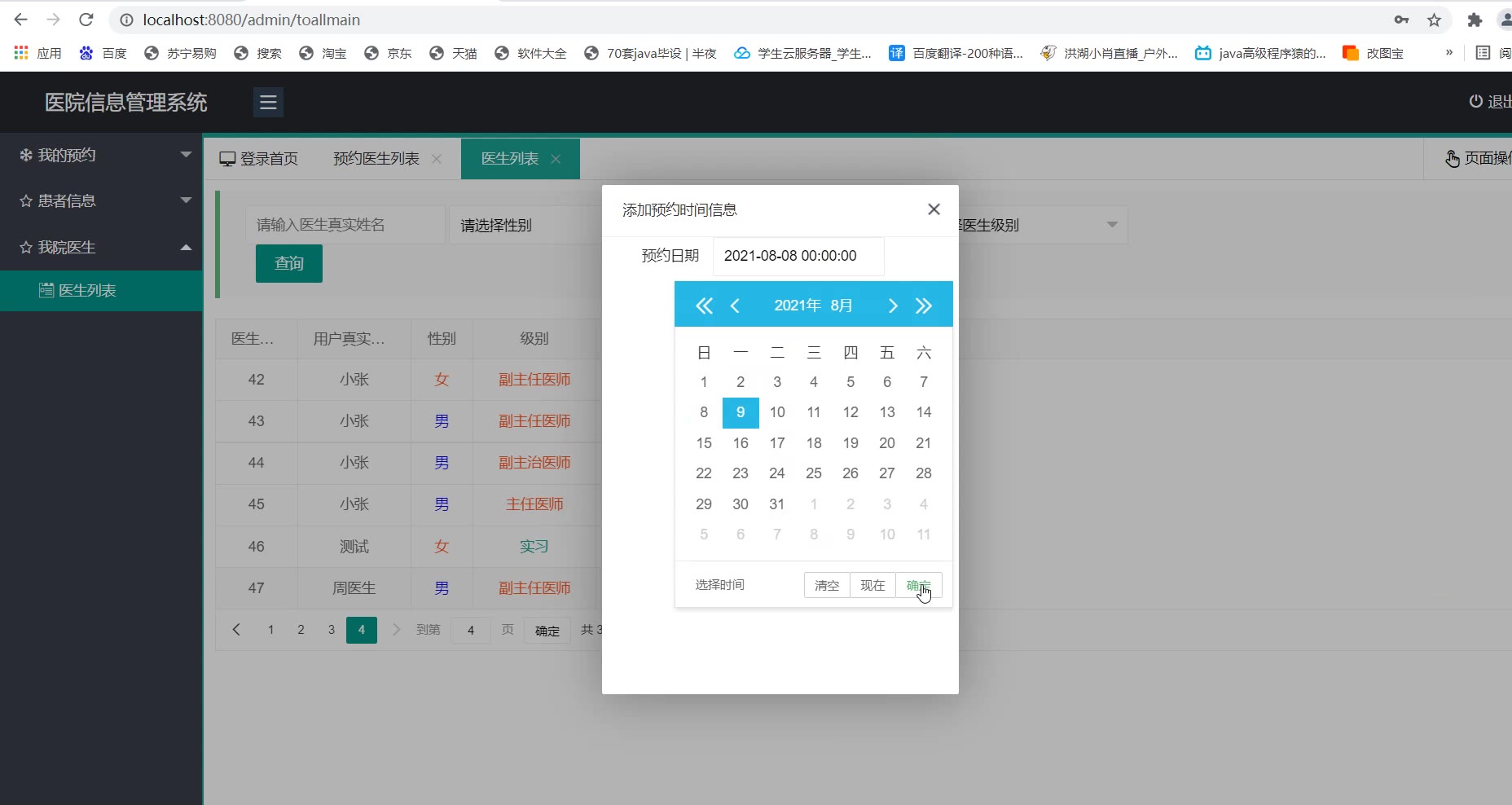The width and height of the screenshot is (1512, 805).
Task: Close the appointment time dialog
Action: click(x=934, y=209)
